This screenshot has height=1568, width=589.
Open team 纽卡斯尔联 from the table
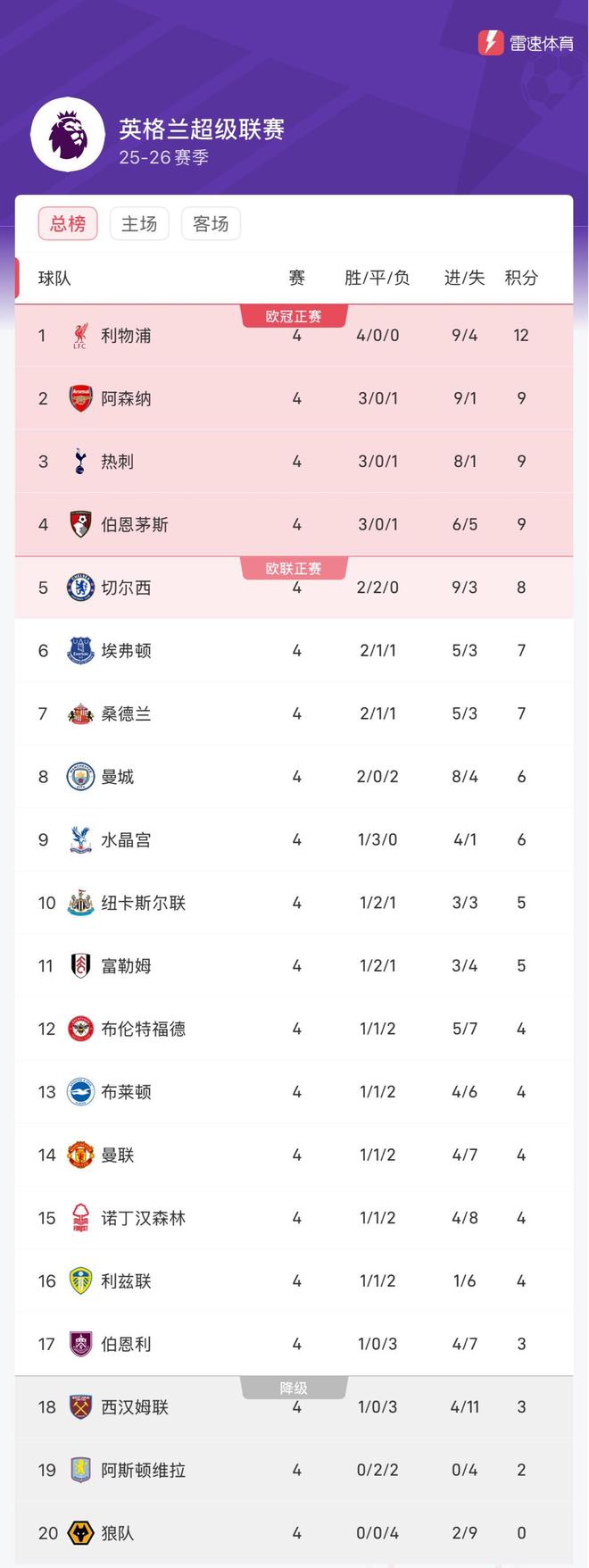[143, 903]
